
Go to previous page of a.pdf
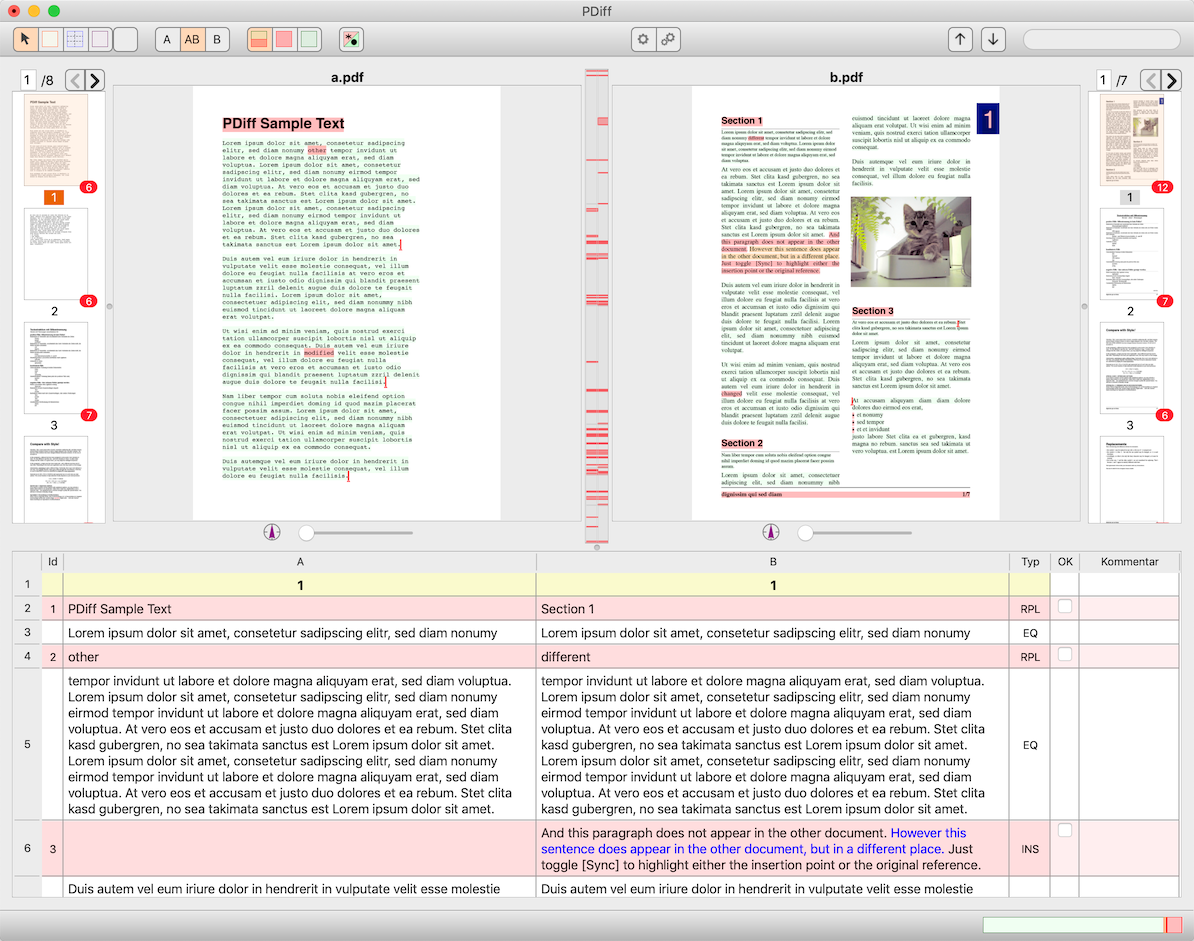pyautogui.click(x=75, y=80)
